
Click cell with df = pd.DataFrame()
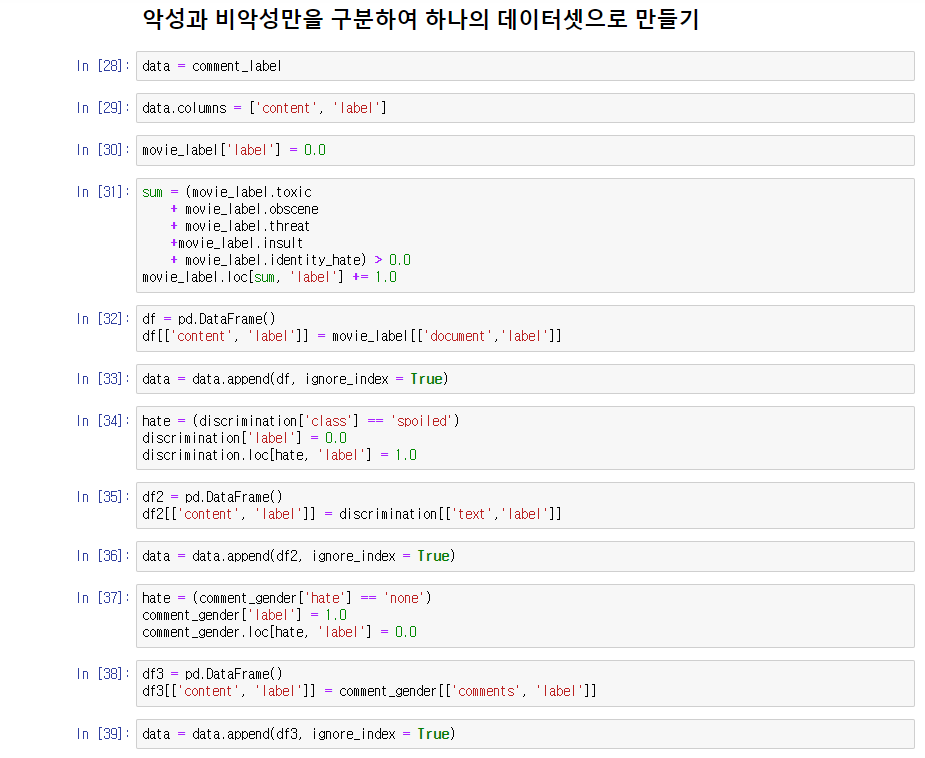(525, 328)
